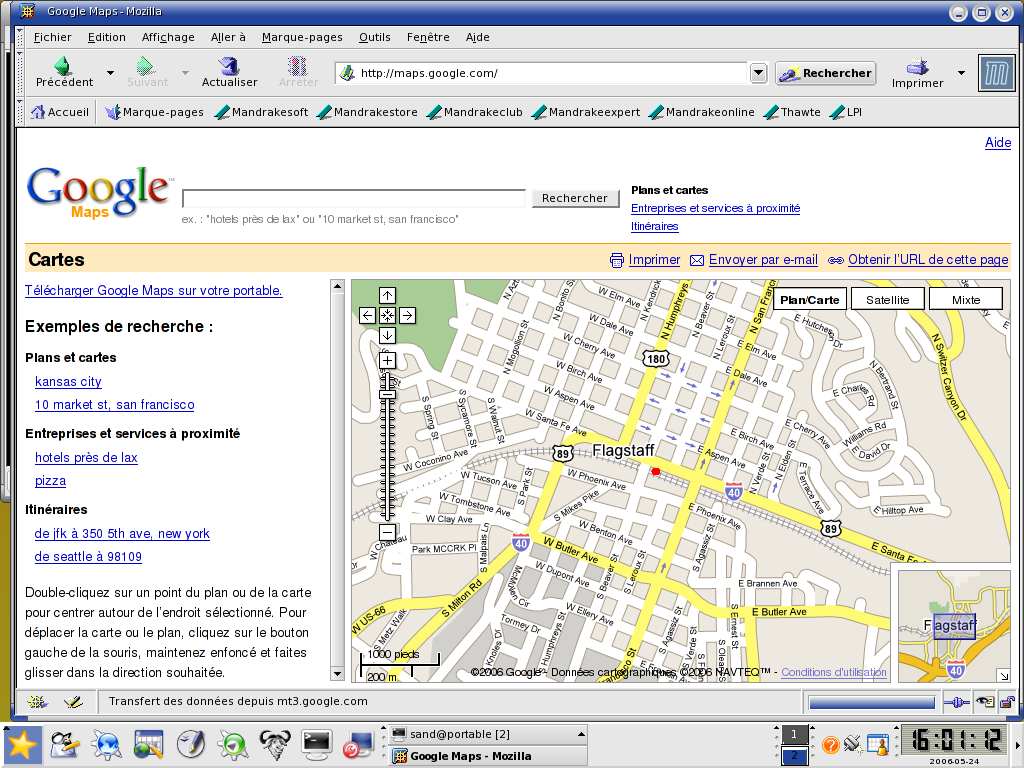Pan the map left with arrow button
This screenshot has width=1024, height=768.
point(367,315)
